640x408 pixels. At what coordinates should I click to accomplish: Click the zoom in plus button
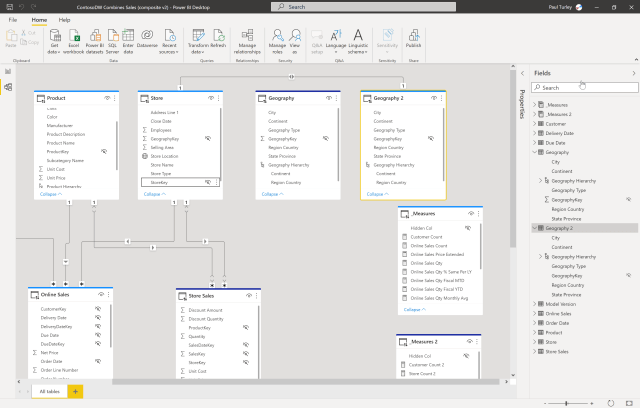pos(592,403)
